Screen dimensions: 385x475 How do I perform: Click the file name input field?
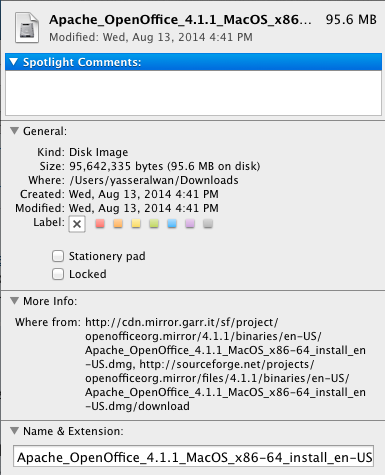(193, 456)
